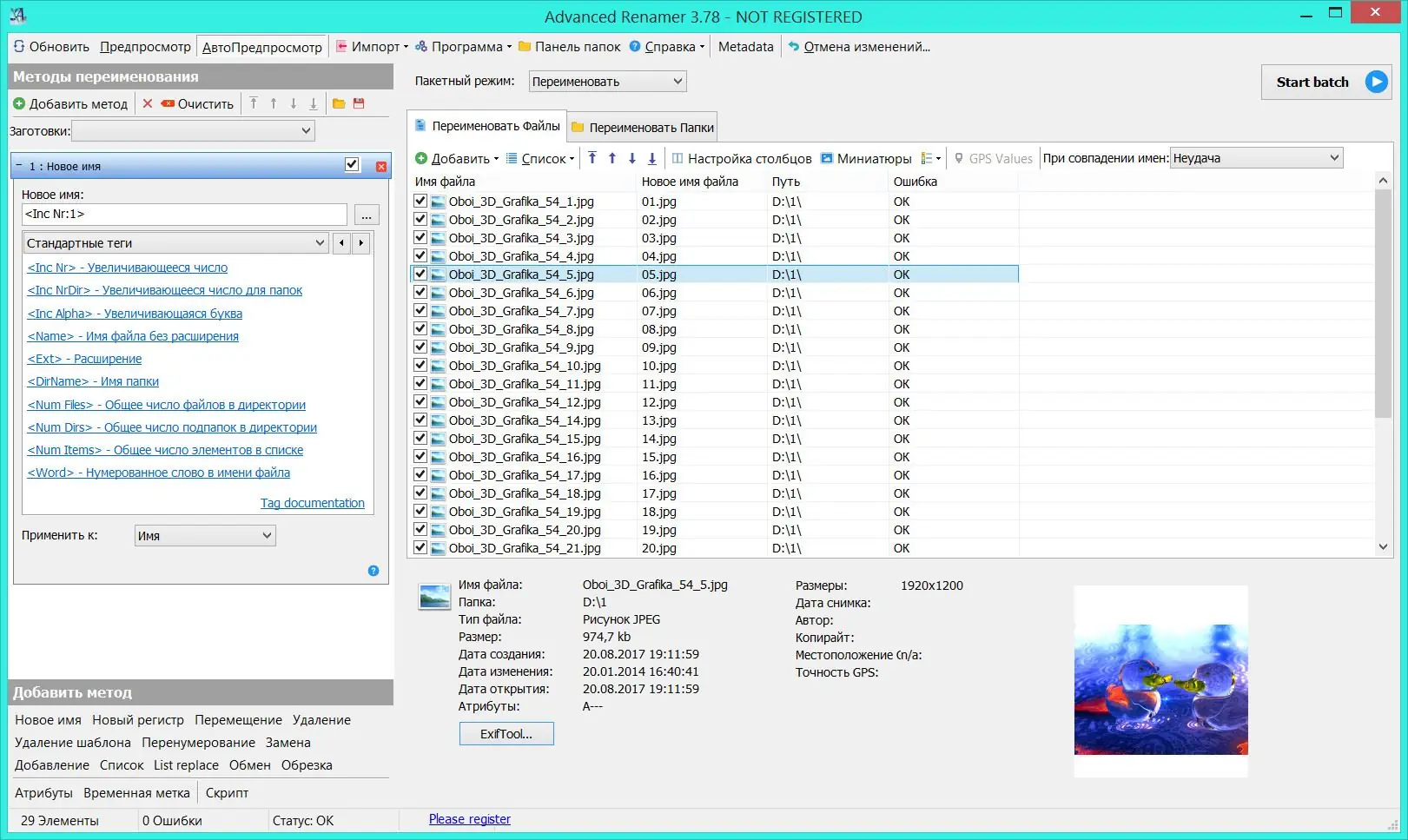Uncheck Oboi_3D_Grafika_54_14.jpg checkbox

[x=420, y=420]
